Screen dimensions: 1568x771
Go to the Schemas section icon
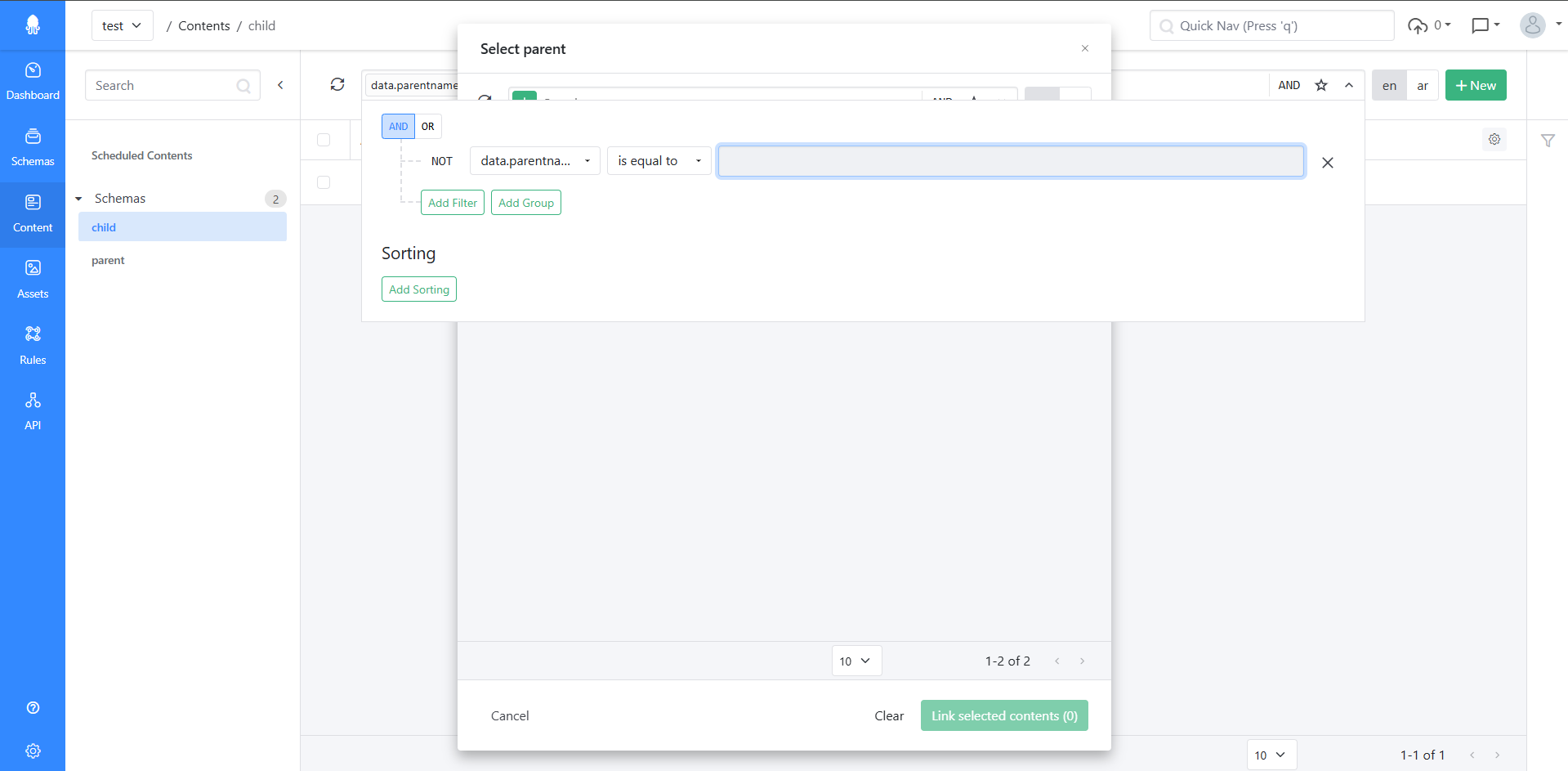click(33, 147)
